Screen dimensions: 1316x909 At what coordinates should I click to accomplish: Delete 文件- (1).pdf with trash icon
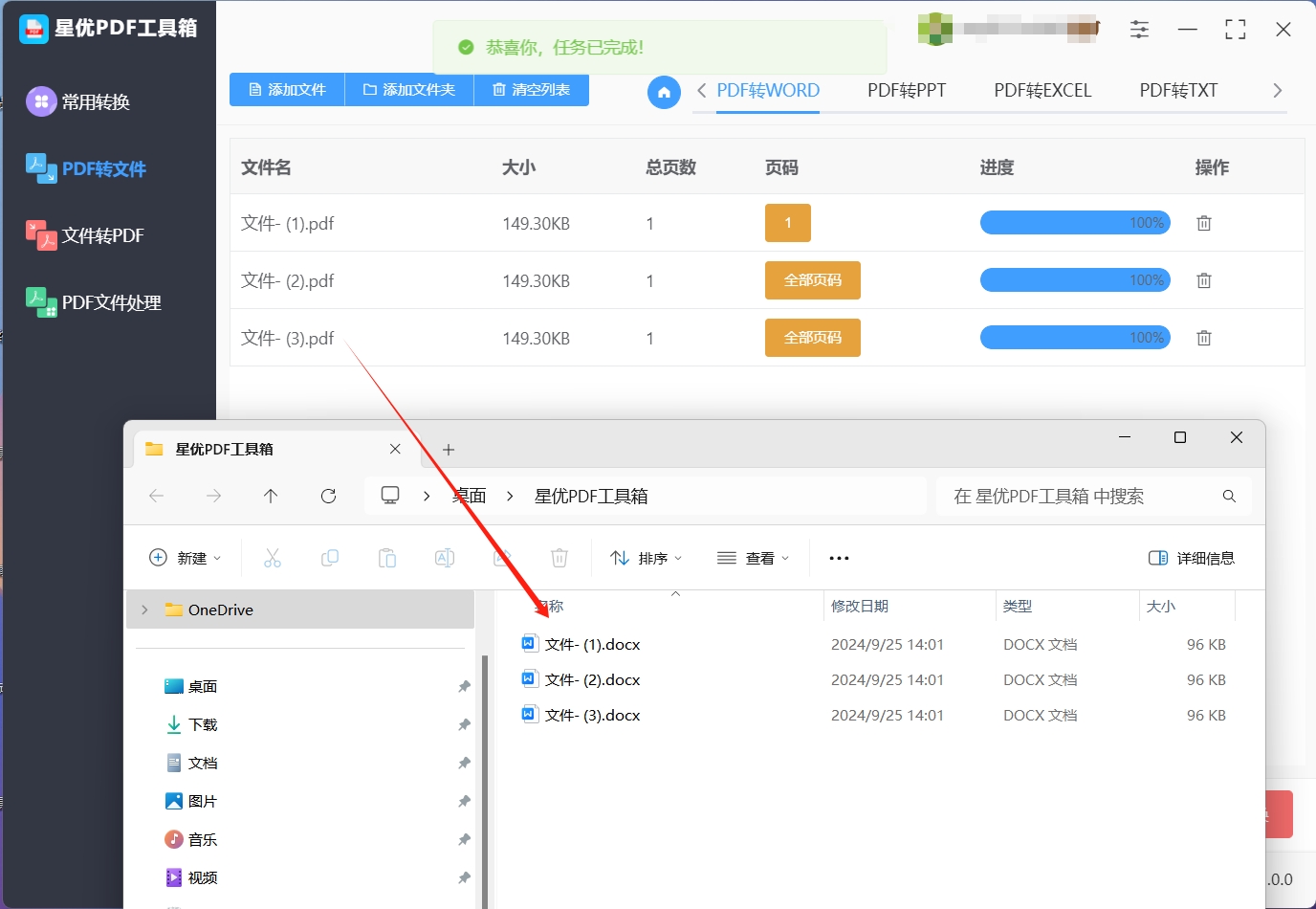coord(1204,223)
